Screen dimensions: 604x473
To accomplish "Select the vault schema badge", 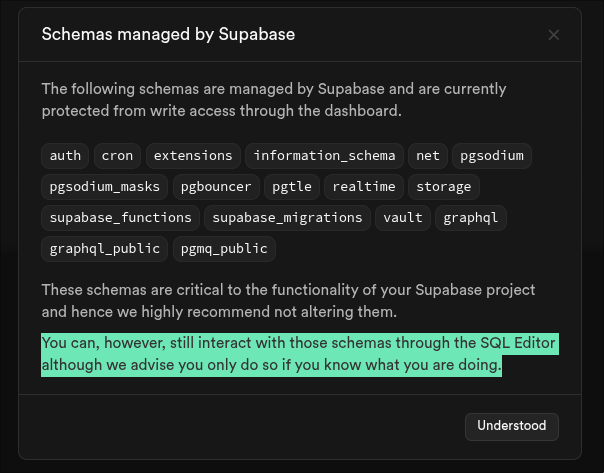I will pos(403,217).
